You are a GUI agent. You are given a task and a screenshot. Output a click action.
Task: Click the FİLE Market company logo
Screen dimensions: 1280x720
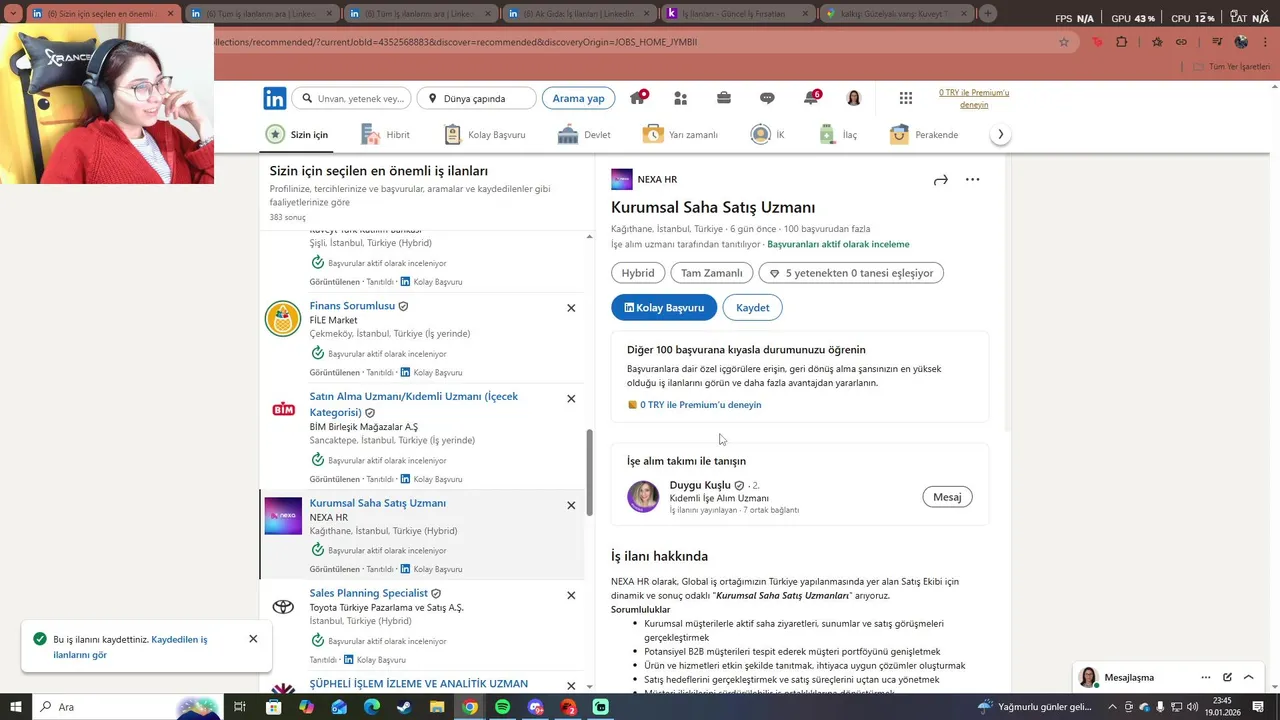(x=283, y=319)
